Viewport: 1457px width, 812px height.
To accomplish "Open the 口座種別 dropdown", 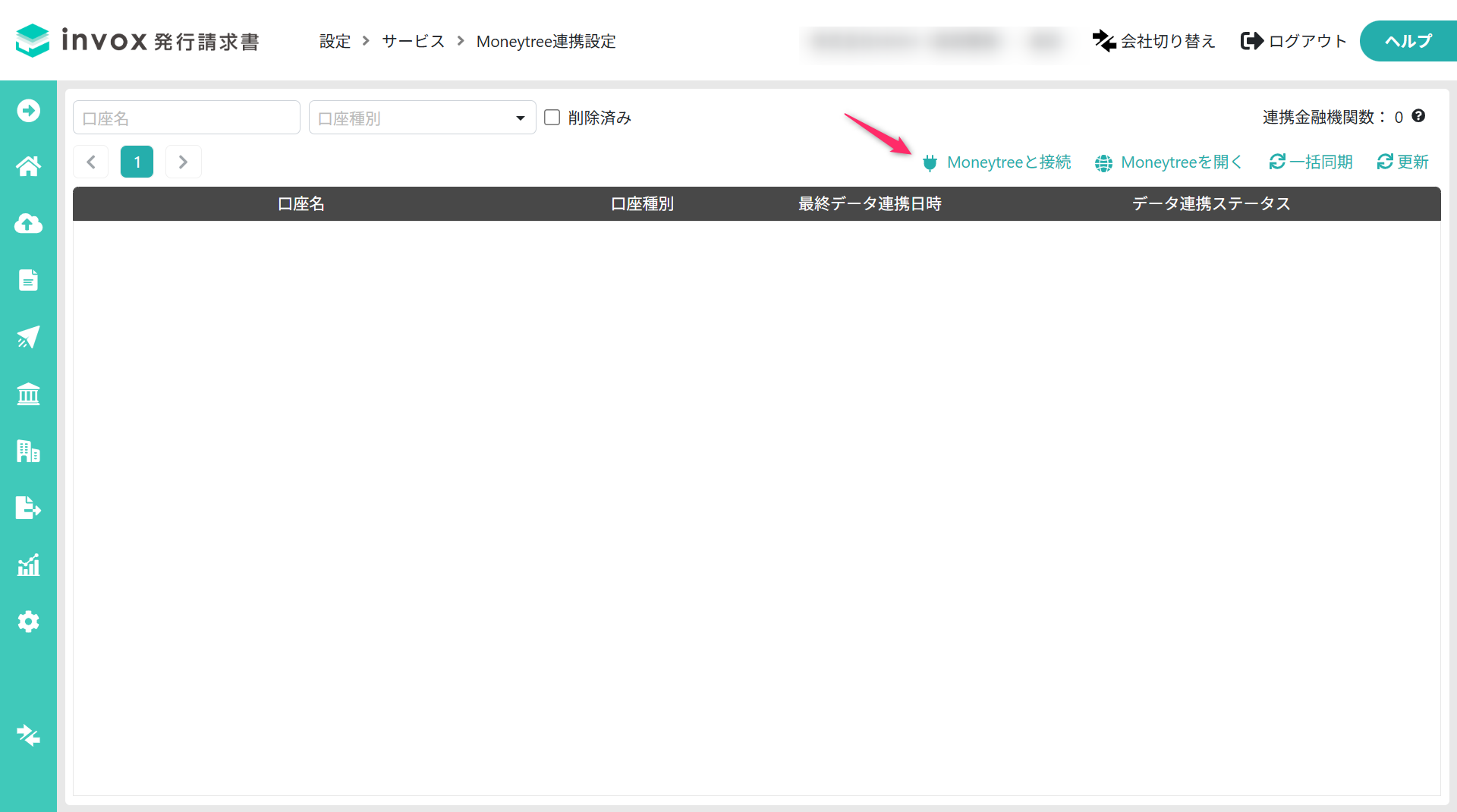I will pos(423,118).
